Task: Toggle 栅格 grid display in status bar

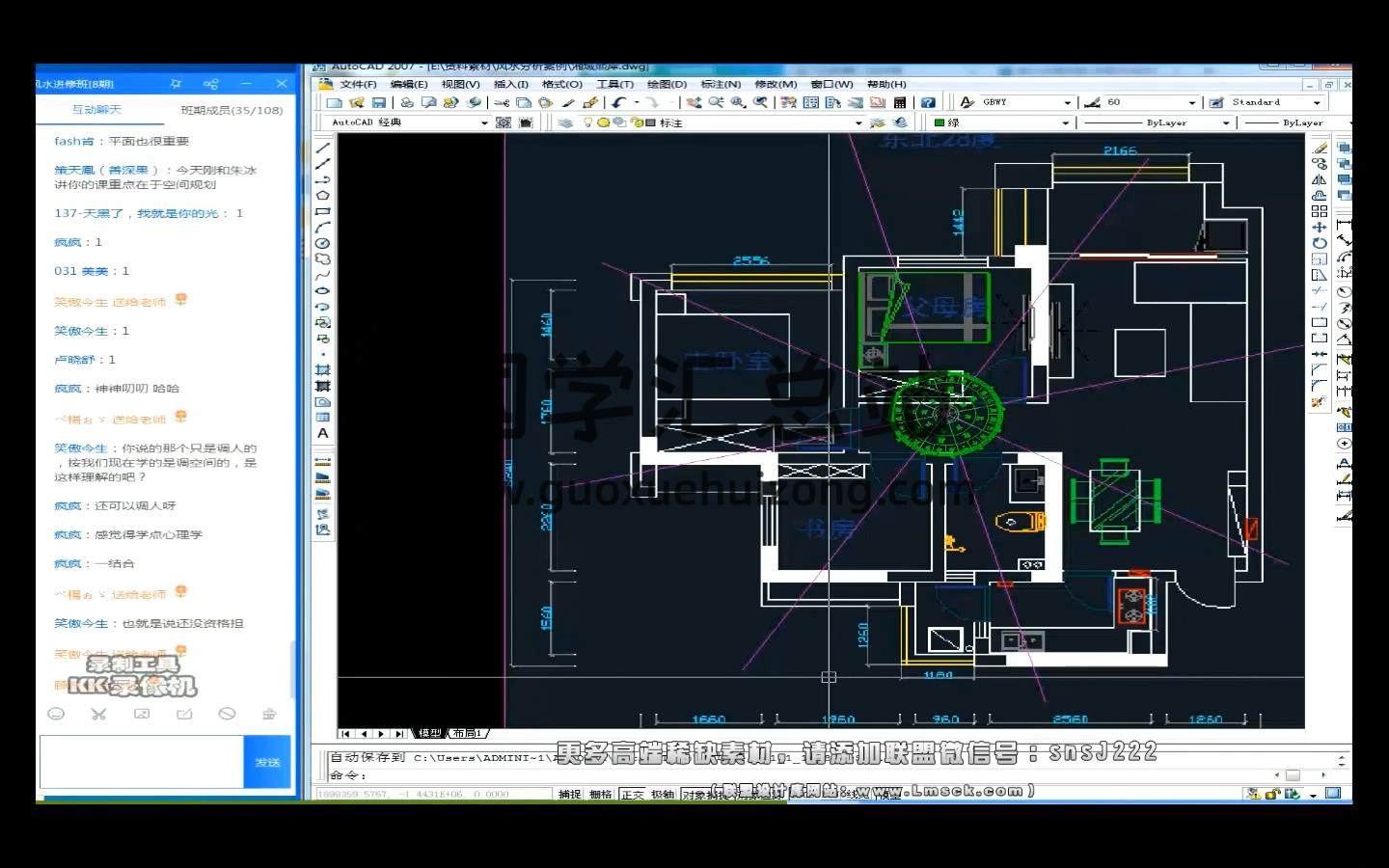Action: coord(600,794)
